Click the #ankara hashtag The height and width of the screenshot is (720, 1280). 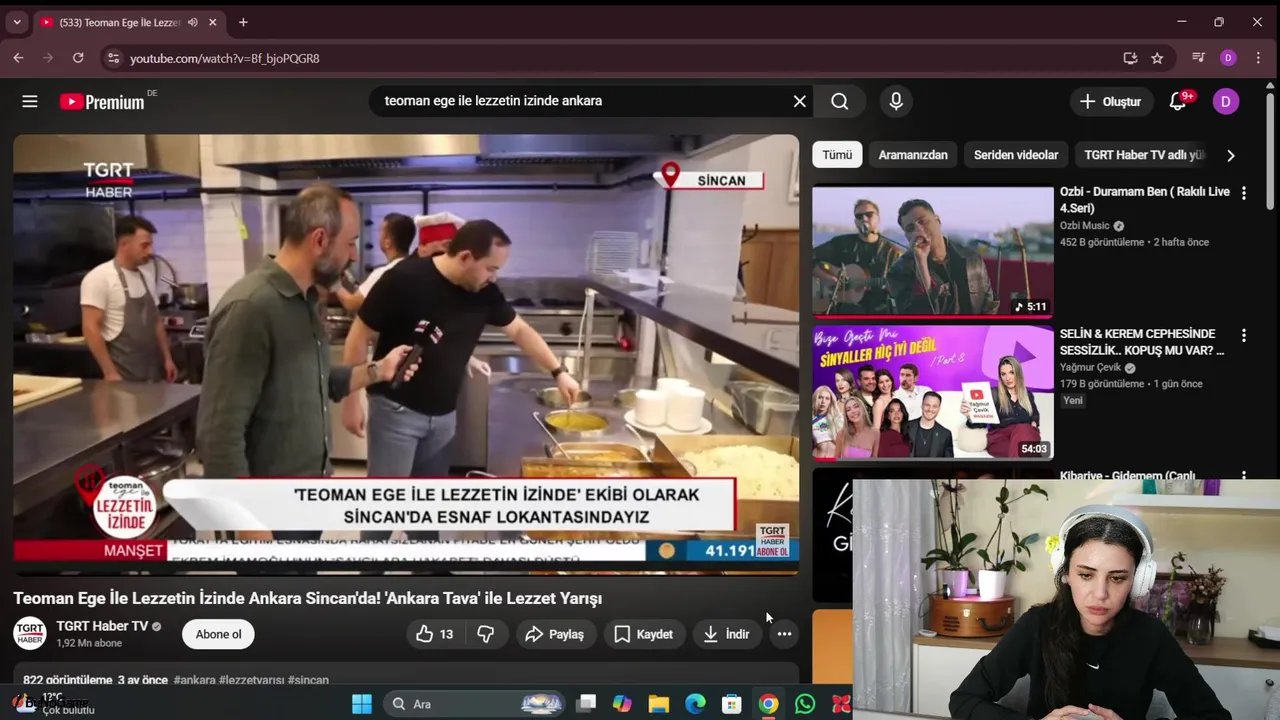click(x=194, y=680)
